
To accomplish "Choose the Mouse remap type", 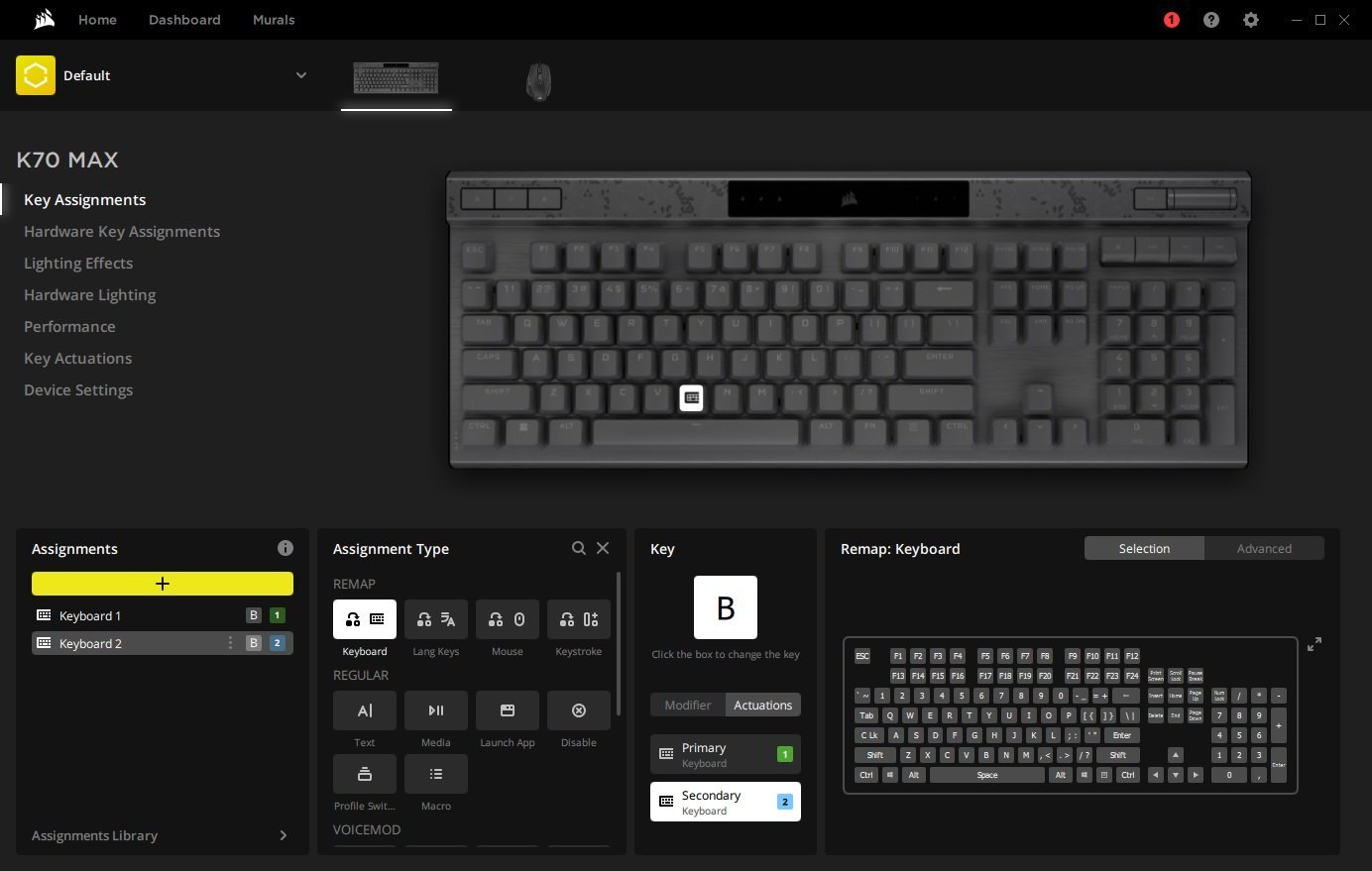I will 508,619.
